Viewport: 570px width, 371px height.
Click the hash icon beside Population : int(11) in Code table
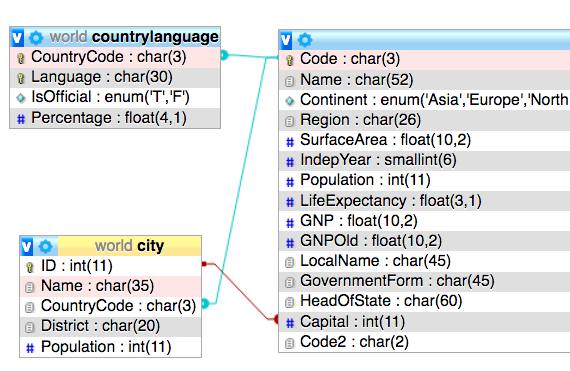tap(290, 182)
